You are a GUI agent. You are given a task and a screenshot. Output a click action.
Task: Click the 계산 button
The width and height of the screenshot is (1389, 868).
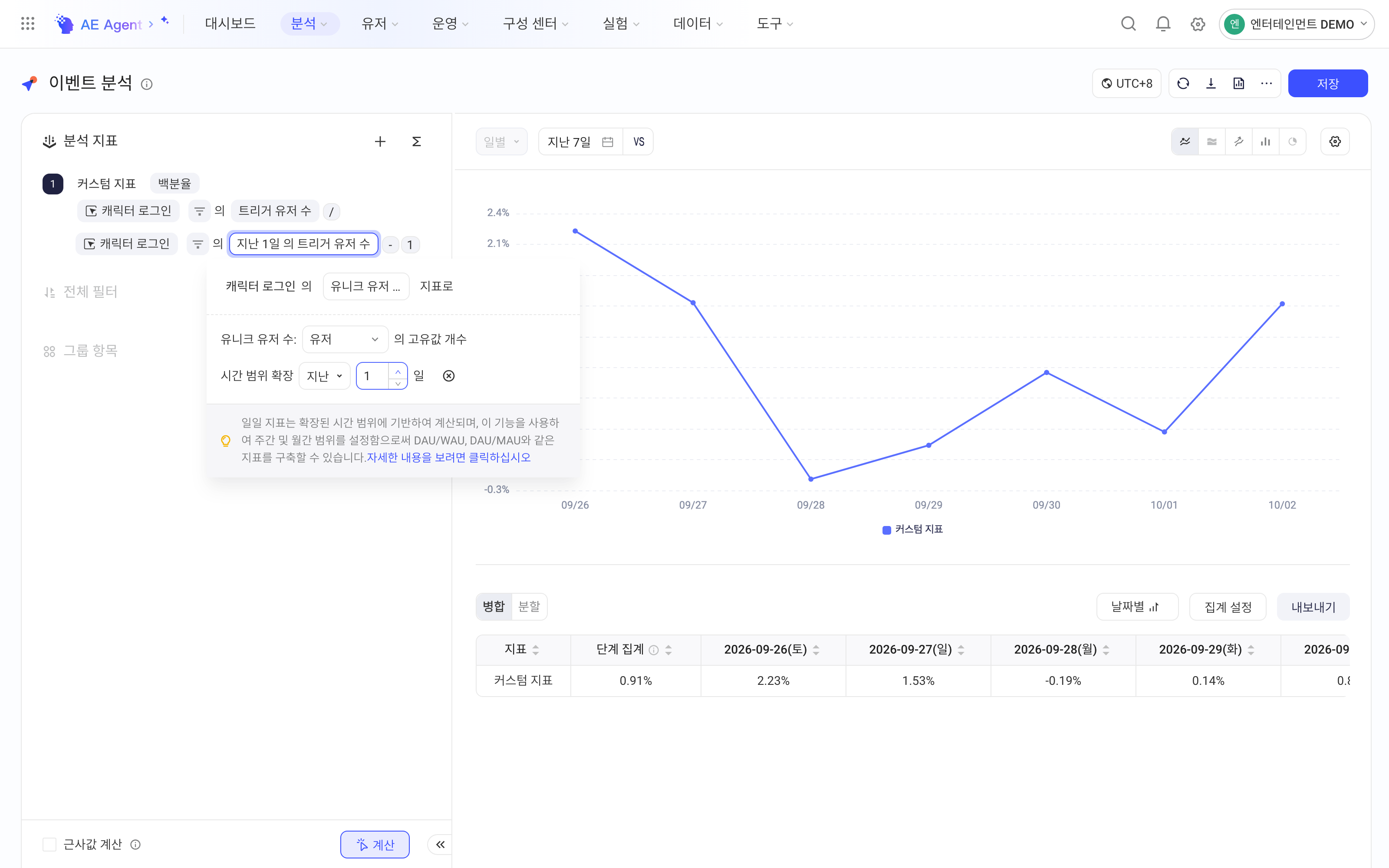coord(375,845)
